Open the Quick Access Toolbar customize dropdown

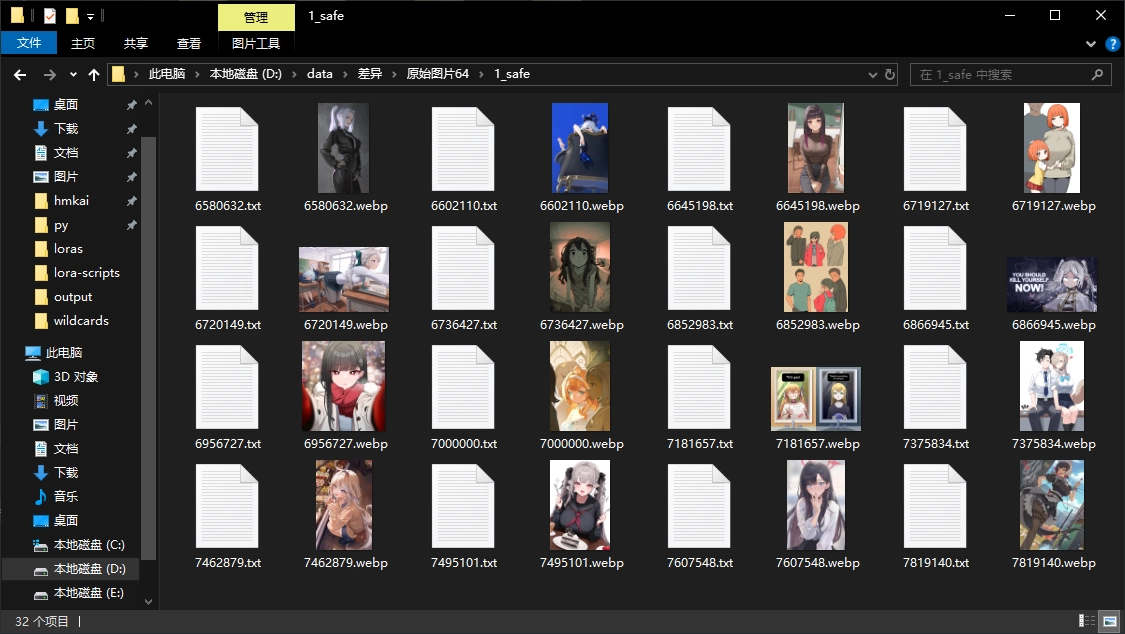pos(90,17)
